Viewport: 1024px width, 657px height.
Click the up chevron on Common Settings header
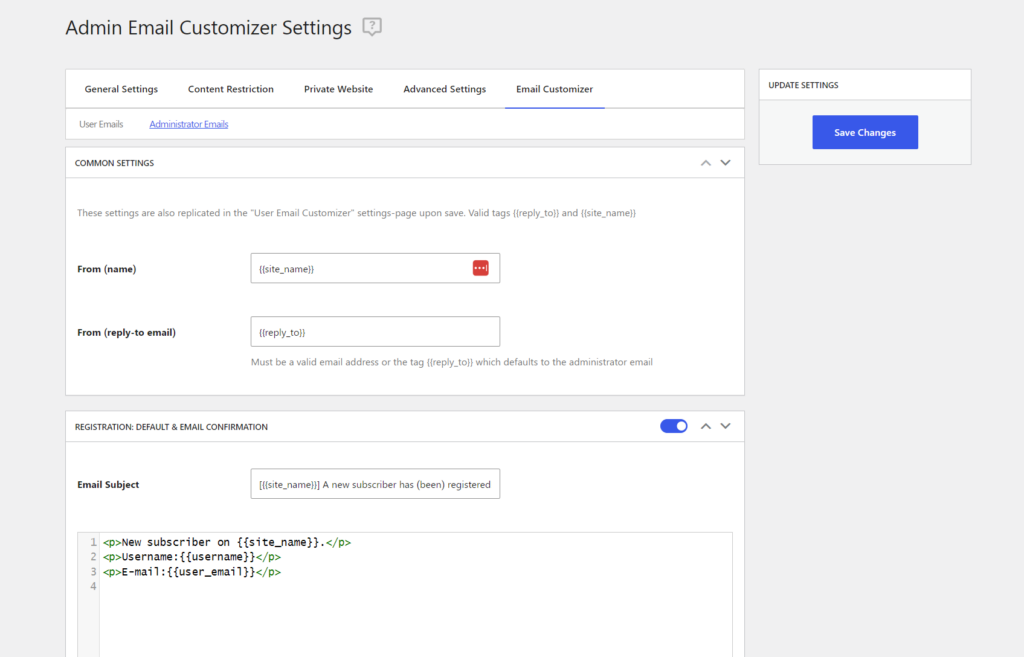705,162
